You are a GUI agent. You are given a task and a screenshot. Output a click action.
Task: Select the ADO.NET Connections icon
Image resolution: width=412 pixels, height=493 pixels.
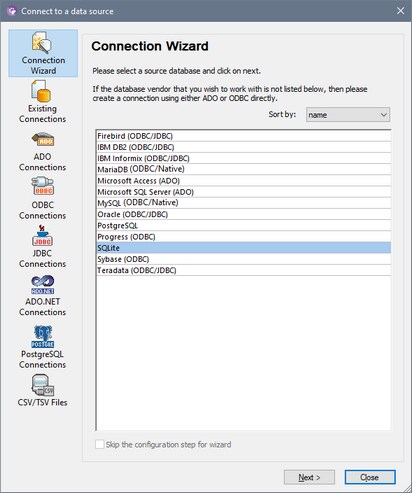tap(43, 285)
